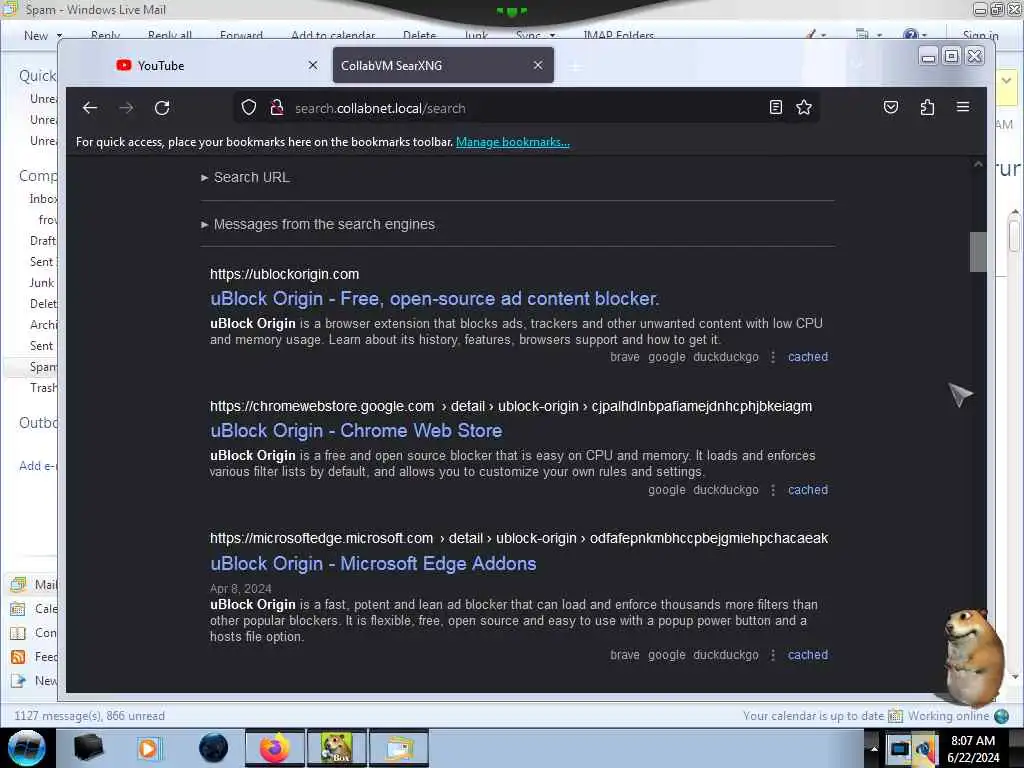Open uBlock Origin Microsoft Edge Addons result
Viewport: 1024px width, 768px height.
374,563
